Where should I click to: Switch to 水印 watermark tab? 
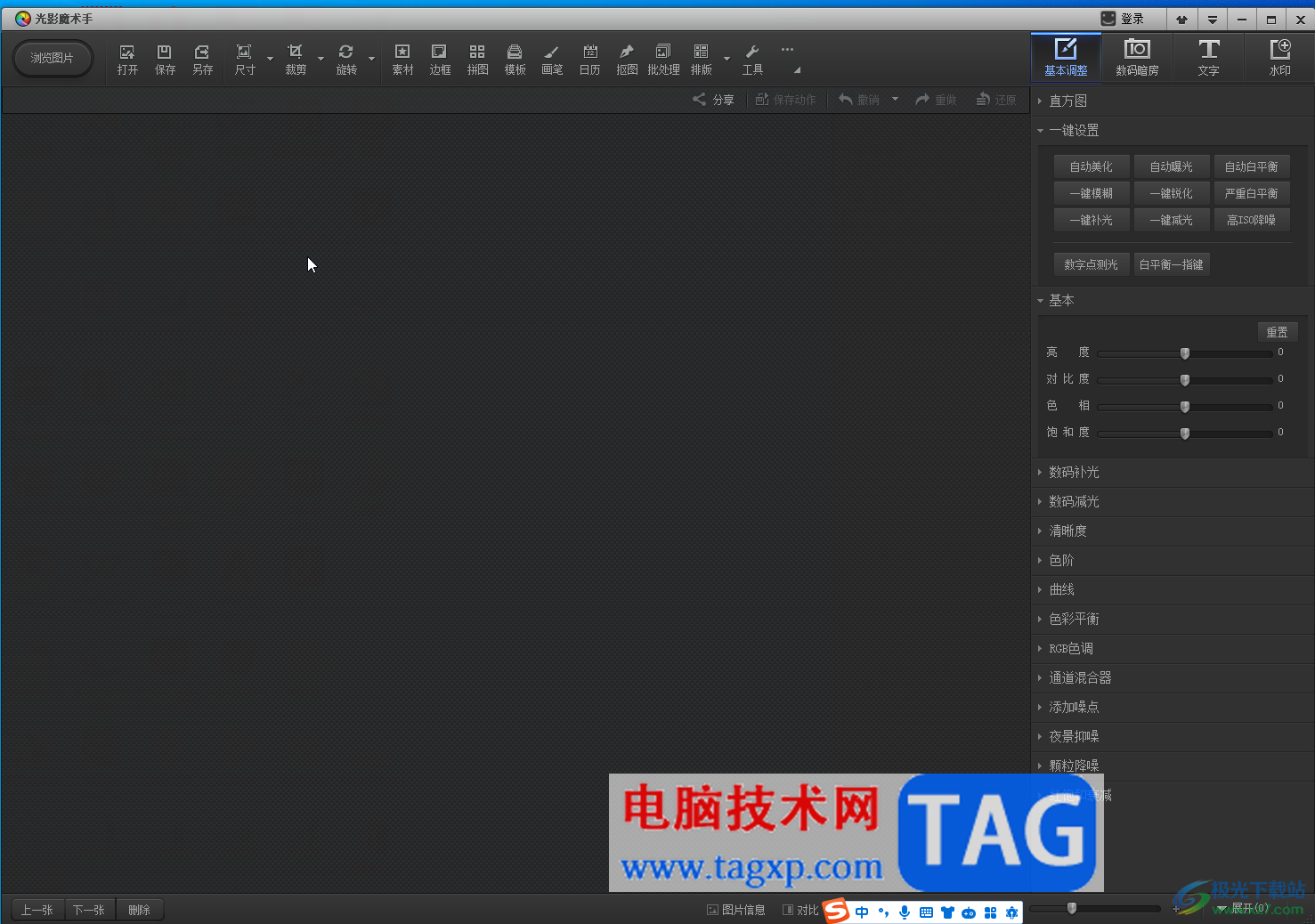[1279, 58]
